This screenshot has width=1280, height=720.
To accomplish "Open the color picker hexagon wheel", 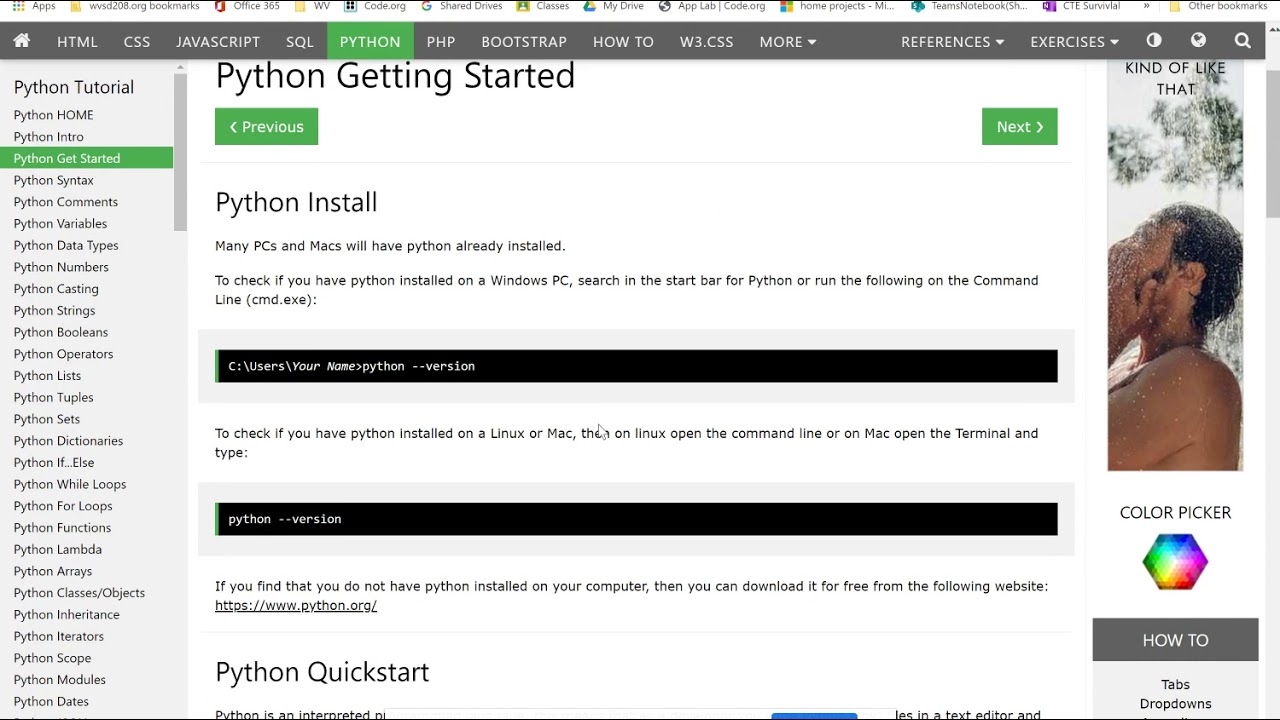I will point(1175,561).
